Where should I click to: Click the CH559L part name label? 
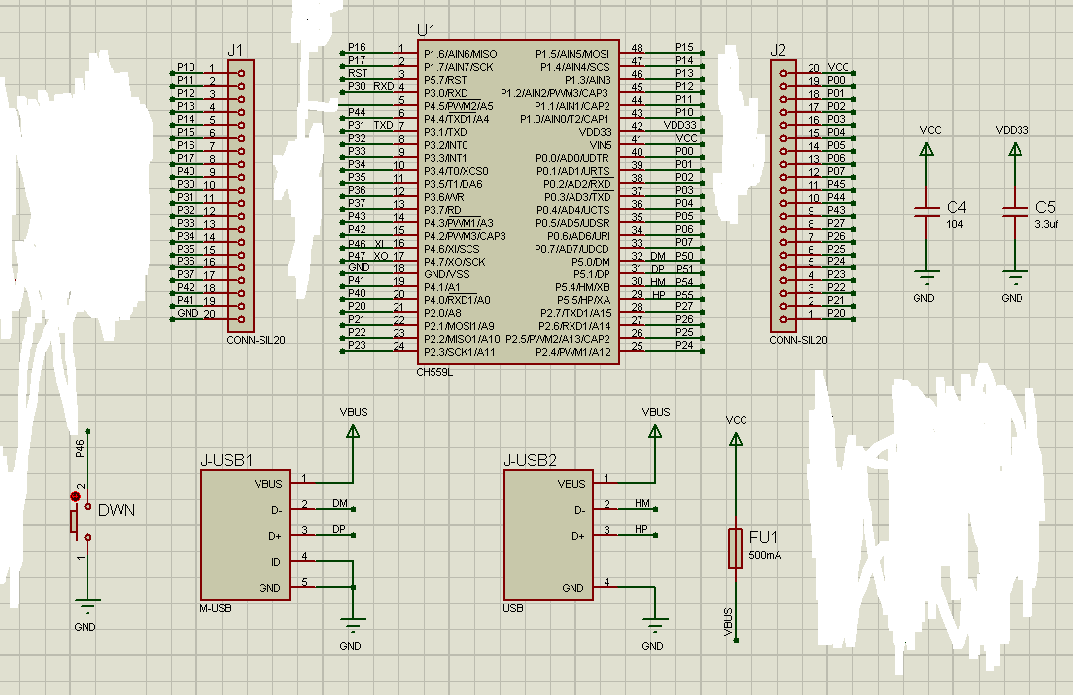pyautogui.click(x=434, y=372)
